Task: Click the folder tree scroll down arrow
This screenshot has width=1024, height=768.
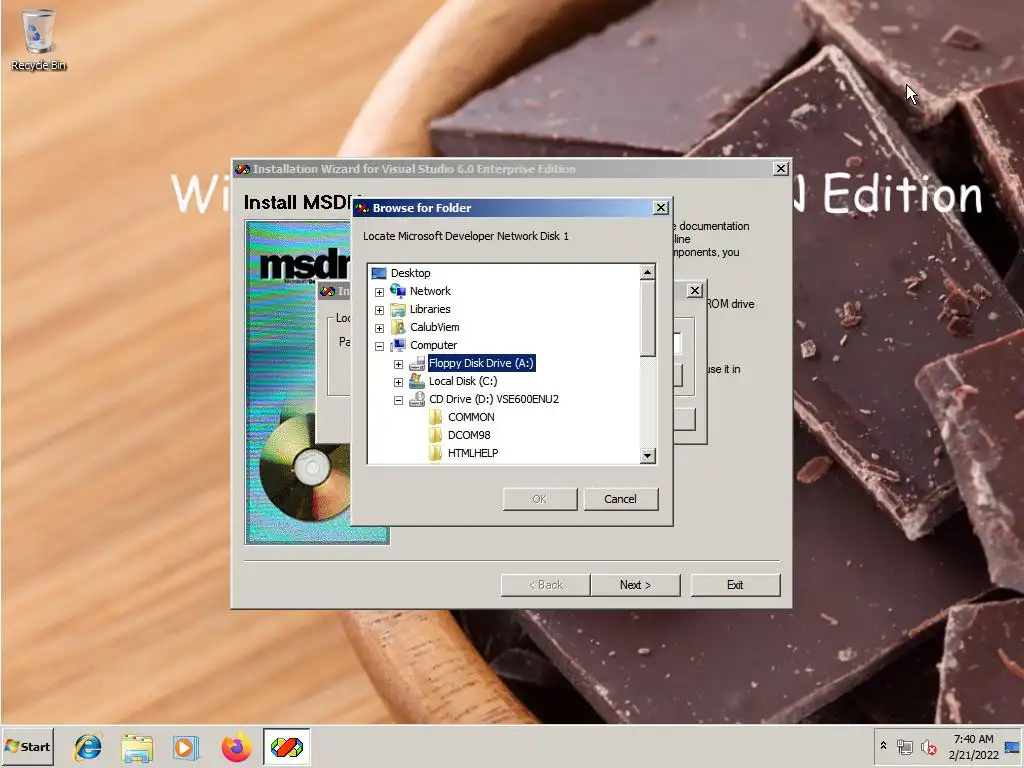Action: pyautogui.click(x=647, y=456)
